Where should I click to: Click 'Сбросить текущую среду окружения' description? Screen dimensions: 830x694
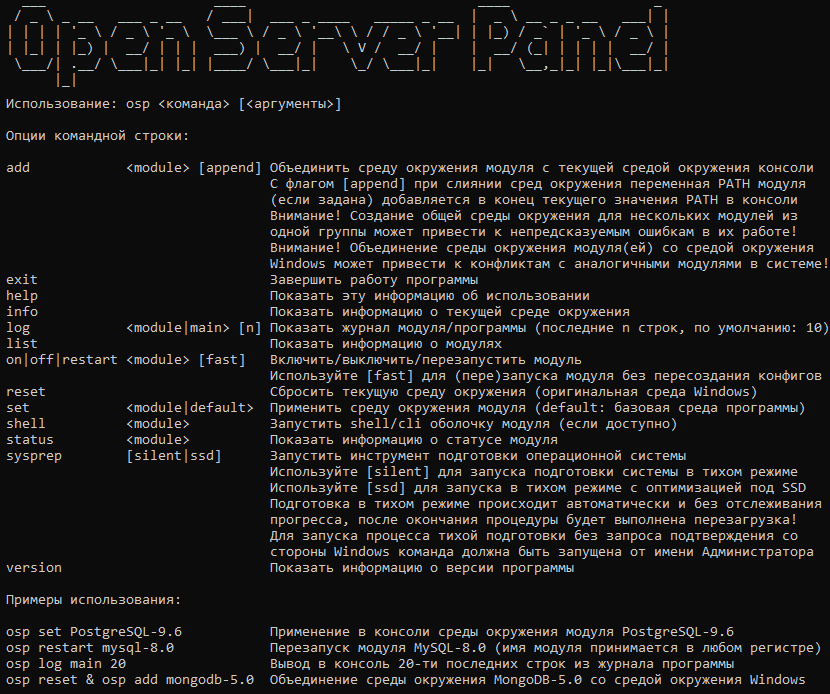point(513,392)
